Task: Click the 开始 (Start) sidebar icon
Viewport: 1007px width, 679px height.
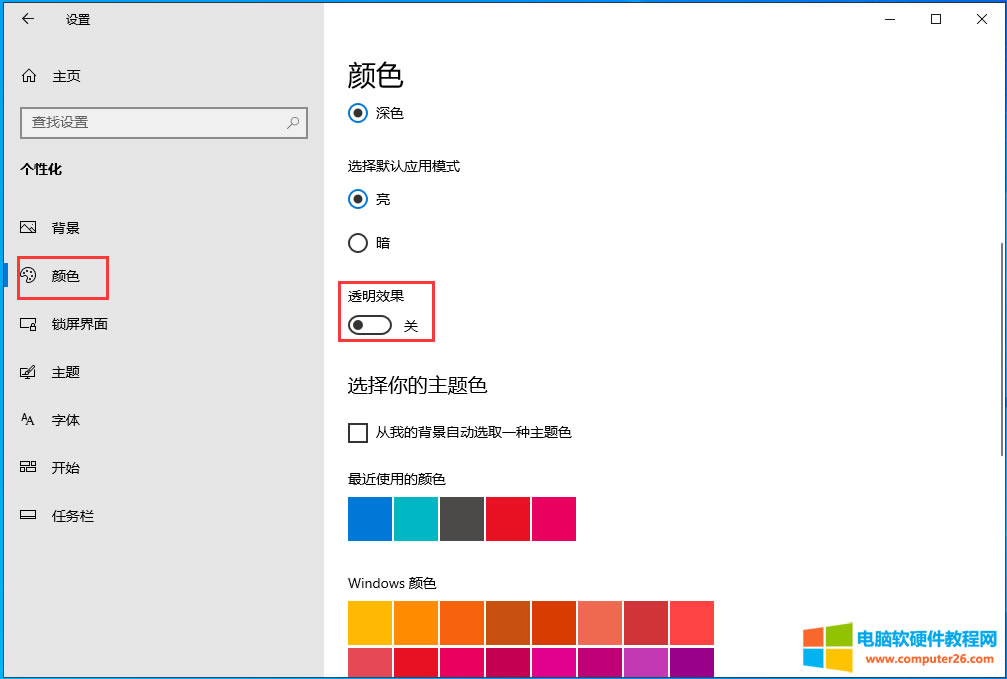Action: coord(28,467)
